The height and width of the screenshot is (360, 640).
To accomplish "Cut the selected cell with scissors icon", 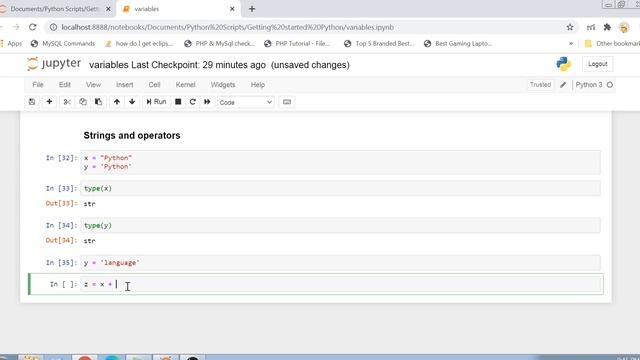I will coord(67,102).
